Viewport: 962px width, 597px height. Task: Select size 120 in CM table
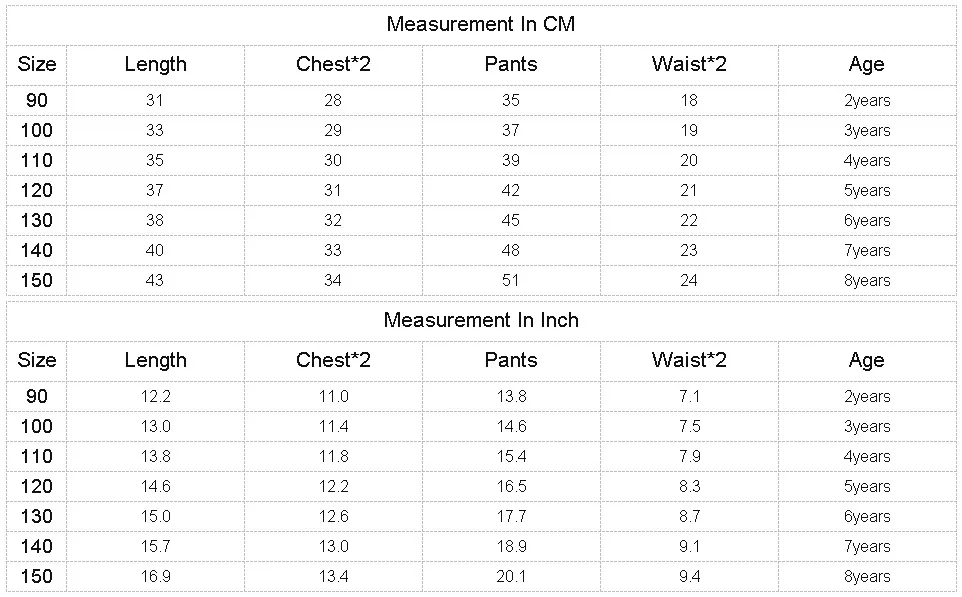[36, 190]
